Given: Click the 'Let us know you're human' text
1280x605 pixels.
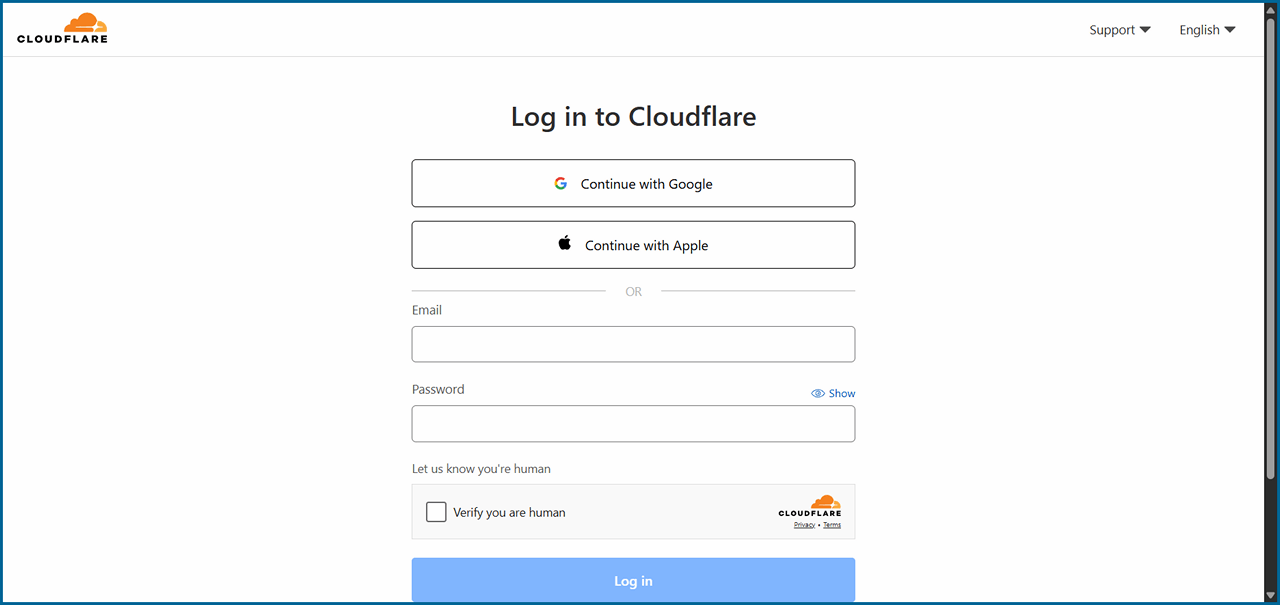Looking at the screenshot, I should 481,468.
